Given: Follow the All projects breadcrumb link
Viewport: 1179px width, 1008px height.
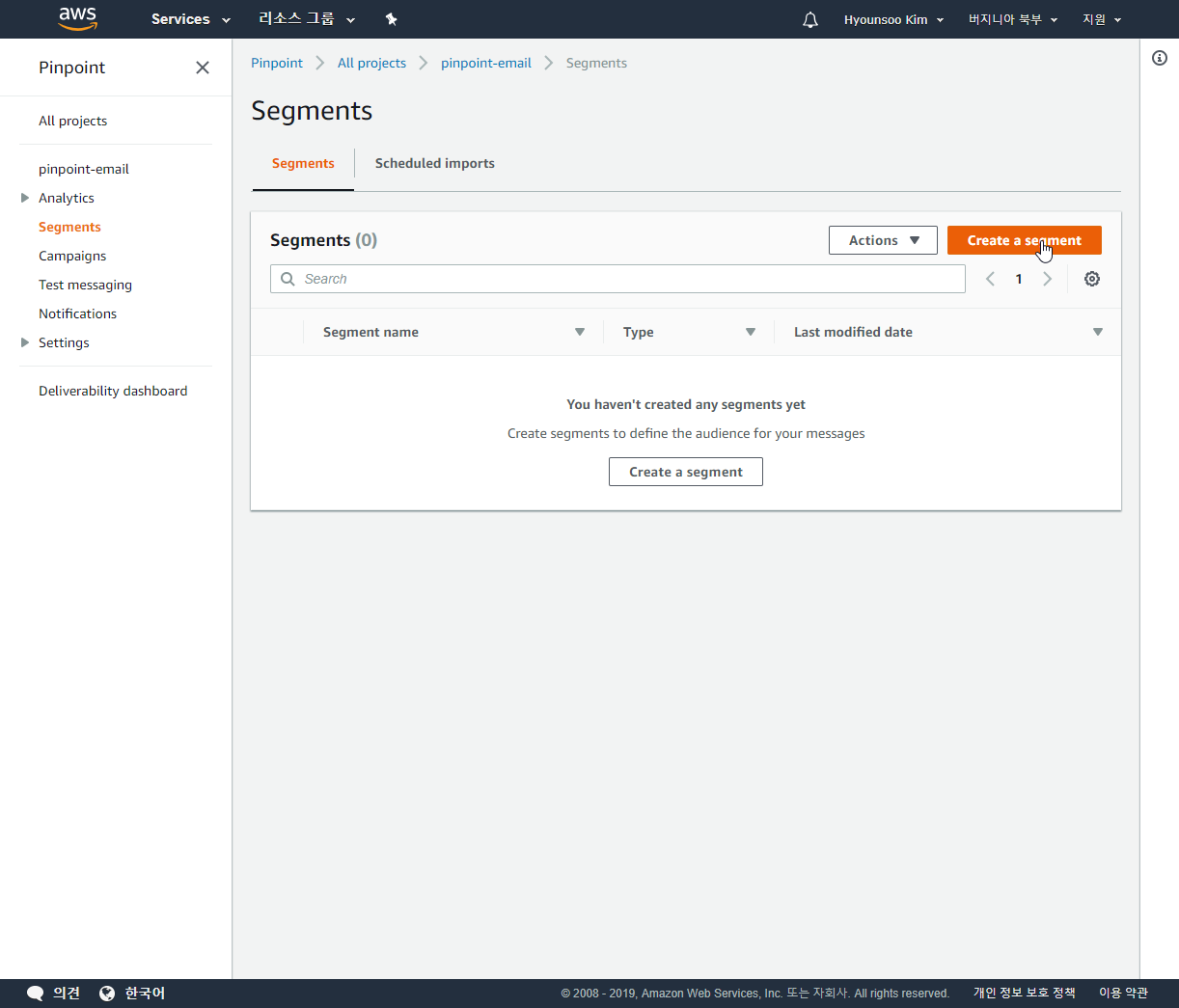Looking at the screenshot, I should point(371,63).
